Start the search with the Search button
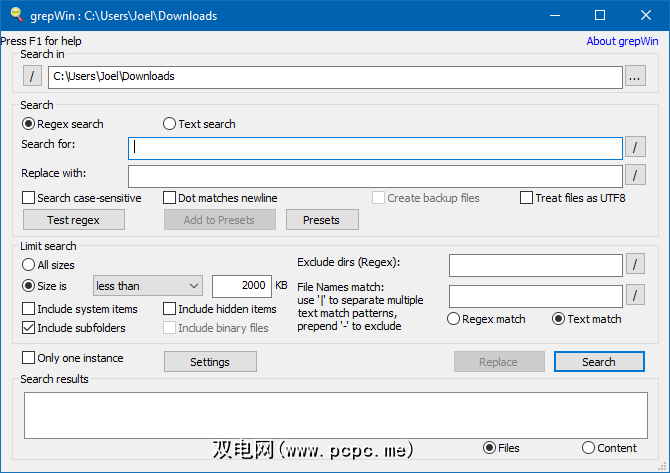The width and height of the screenshot is (670, 473). coord(599,362)
